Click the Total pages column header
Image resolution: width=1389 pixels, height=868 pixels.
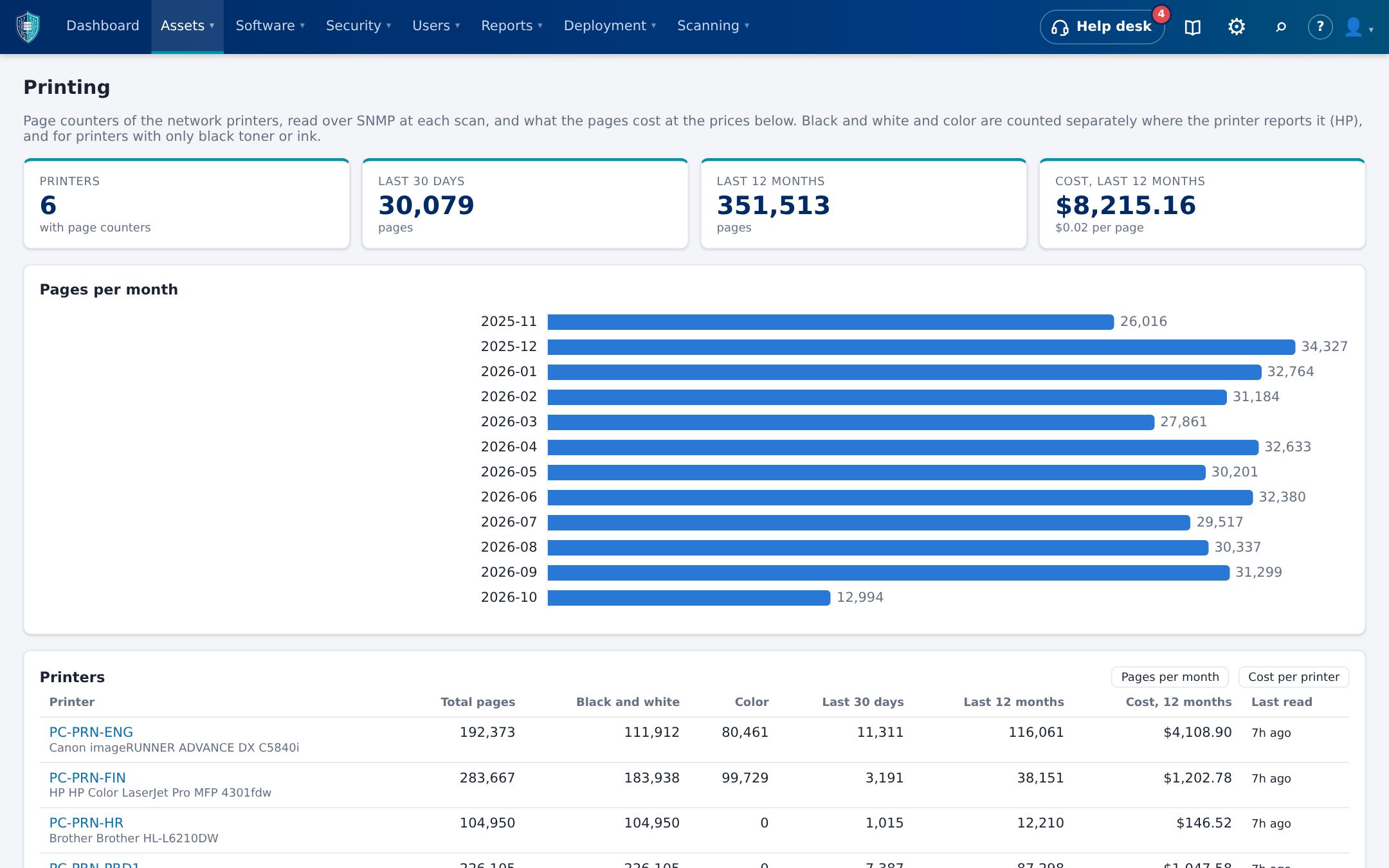[478, 702]
